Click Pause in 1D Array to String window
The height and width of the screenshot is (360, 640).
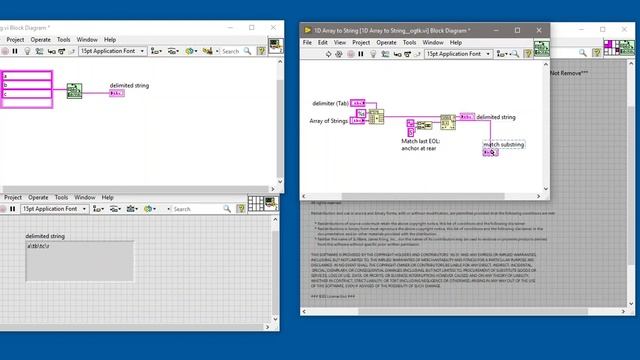[x=361, y=54]
